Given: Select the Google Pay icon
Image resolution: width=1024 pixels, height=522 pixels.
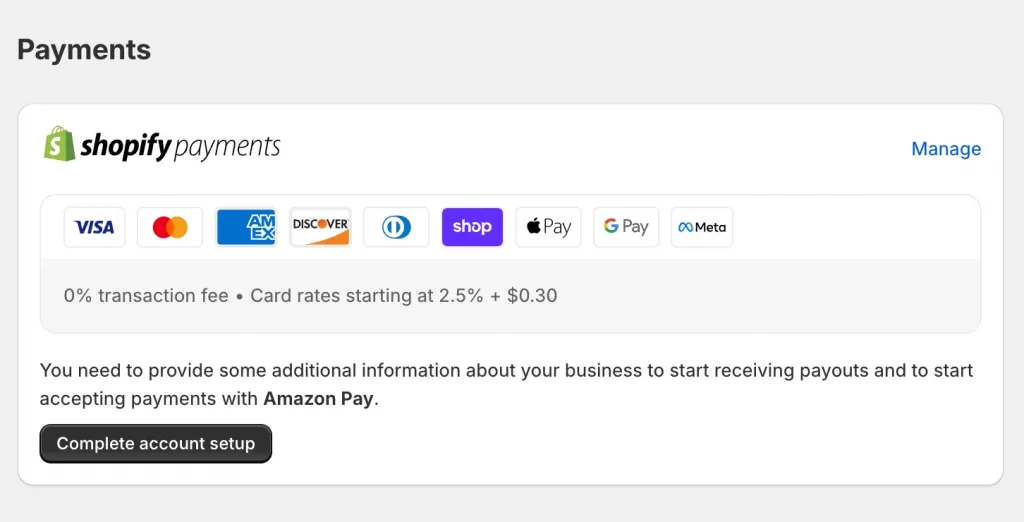Looking at the screenshot, I should pos(626,227).
